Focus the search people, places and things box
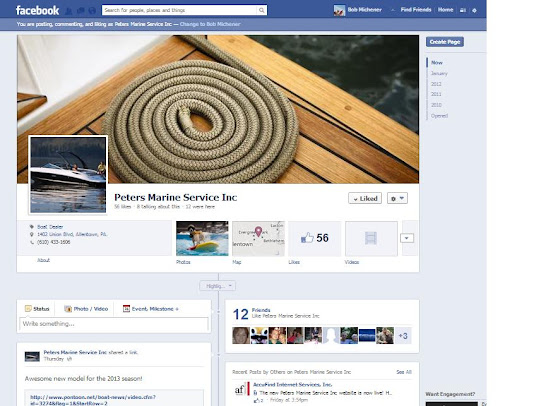The image size is (541, 406). (x=179, y=10)
